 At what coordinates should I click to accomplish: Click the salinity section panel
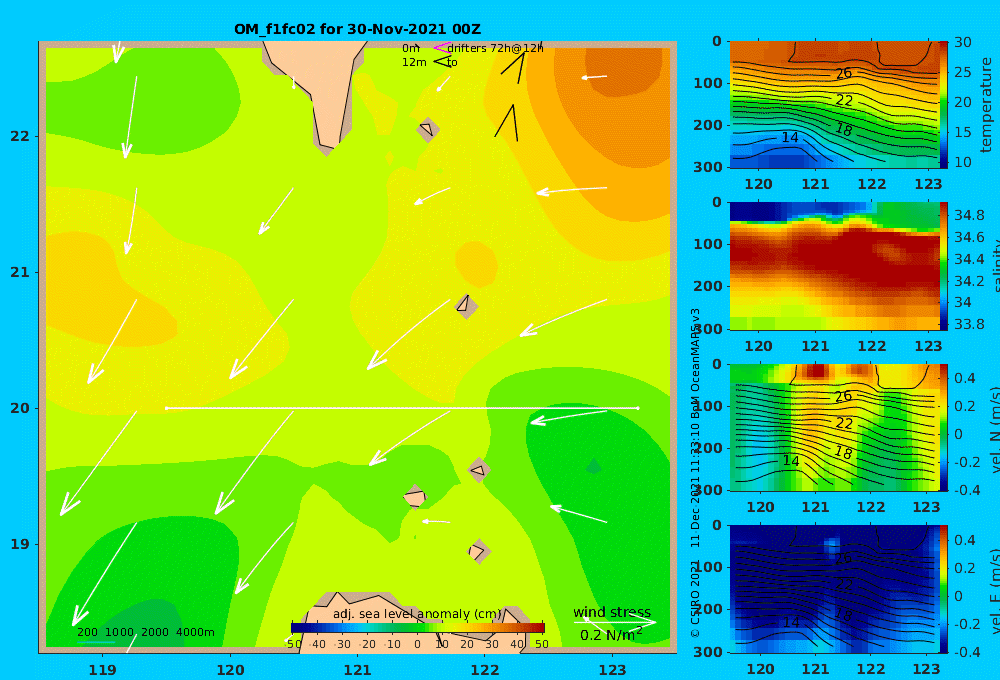click(x=834, y=266)
